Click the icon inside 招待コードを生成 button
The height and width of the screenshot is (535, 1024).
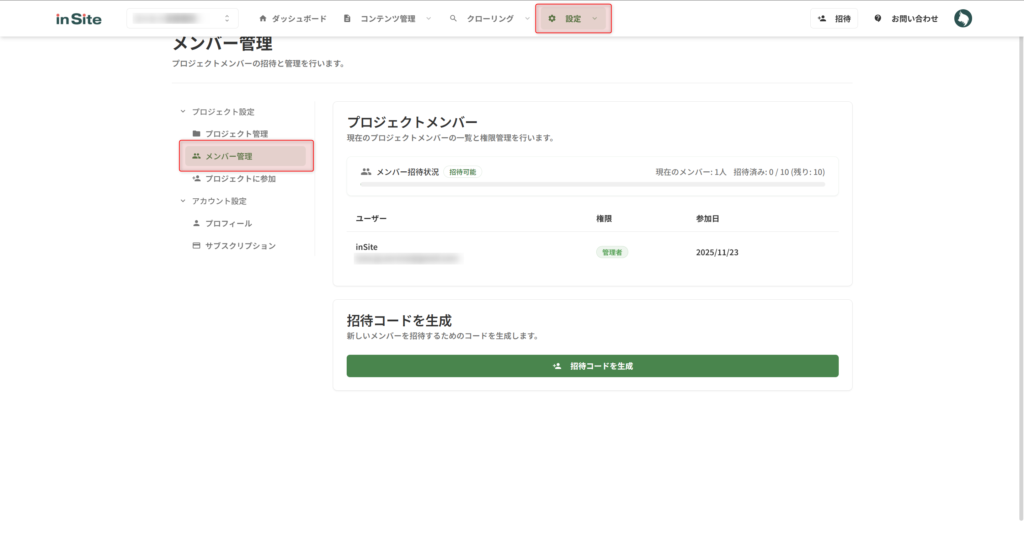click(557, 366)
